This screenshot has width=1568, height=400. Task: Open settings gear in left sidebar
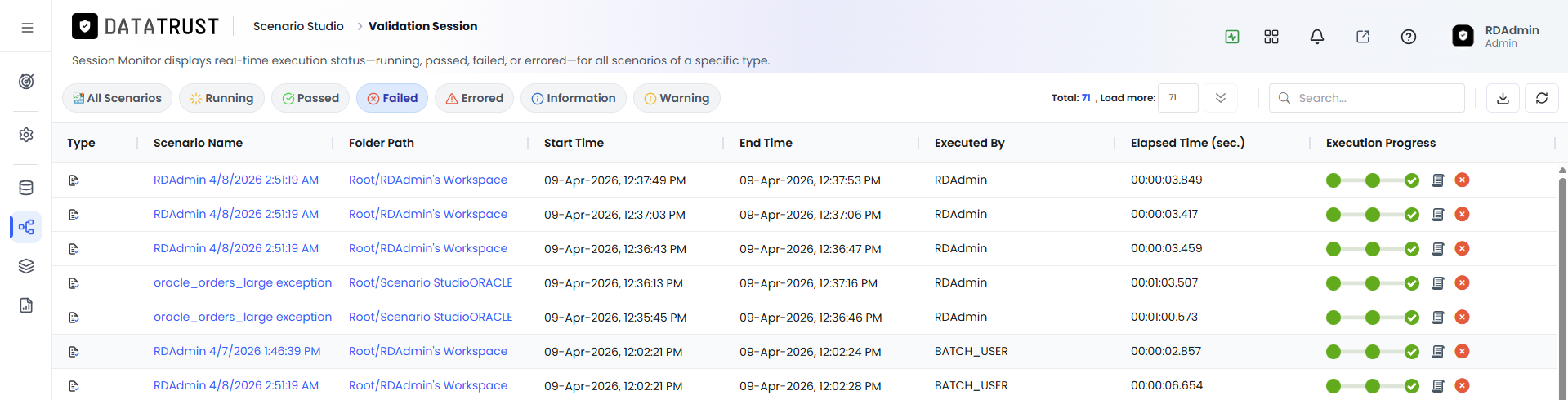tap(26, 135)
